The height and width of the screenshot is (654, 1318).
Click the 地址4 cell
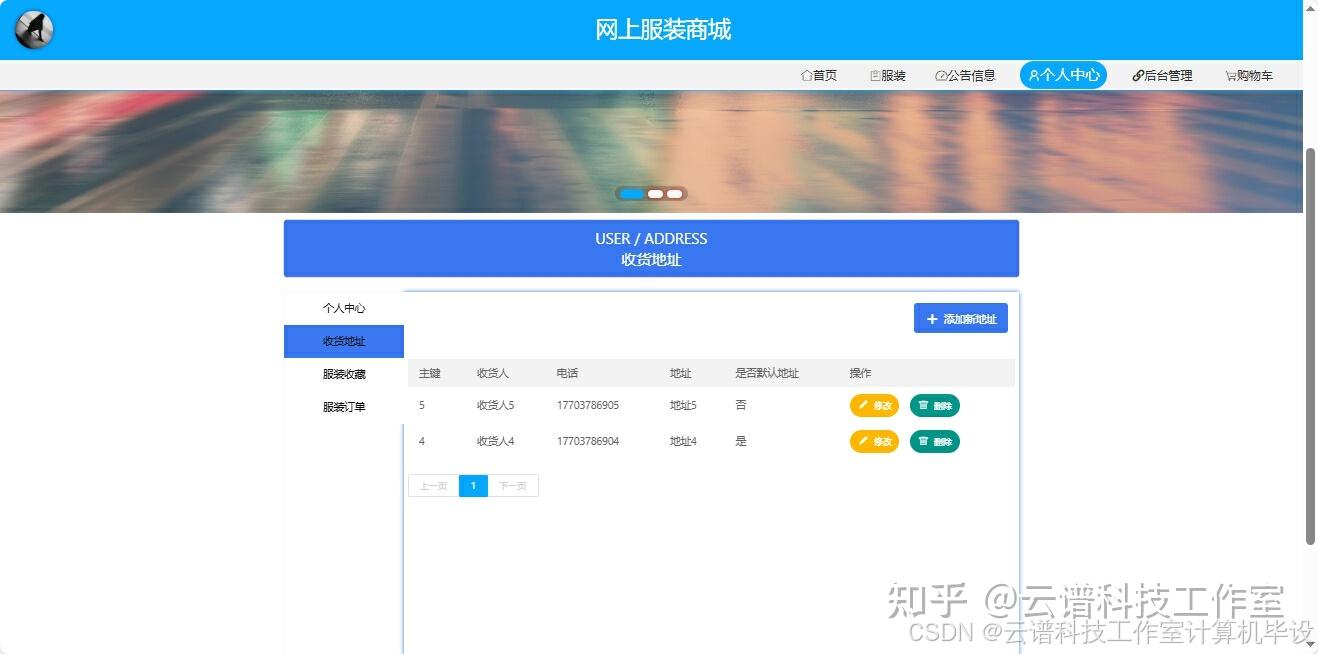tap(684, 441)
